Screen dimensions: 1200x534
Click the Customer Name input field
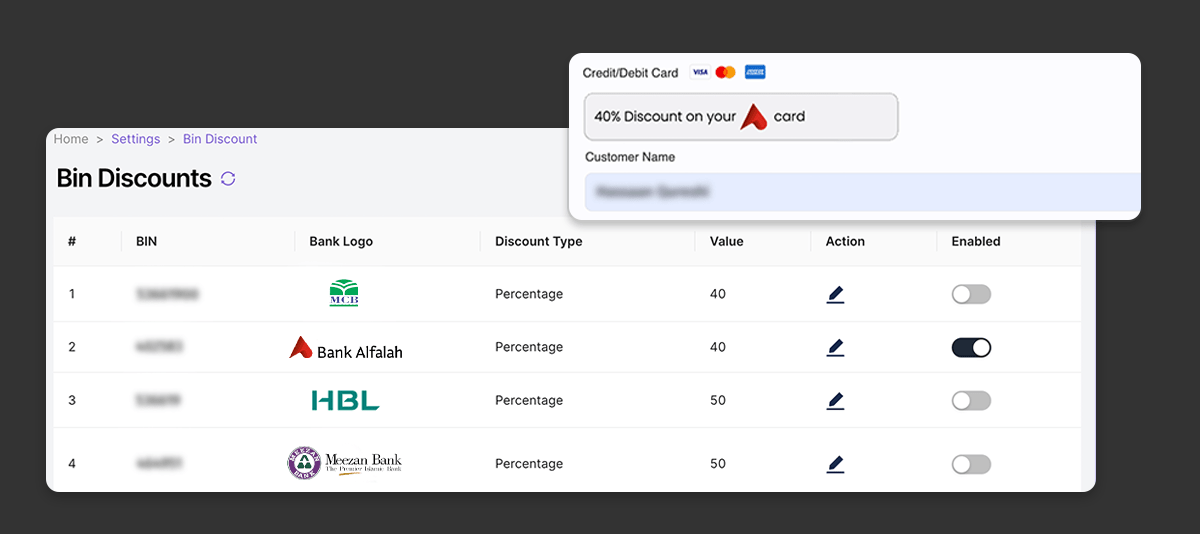coord(862,191)
